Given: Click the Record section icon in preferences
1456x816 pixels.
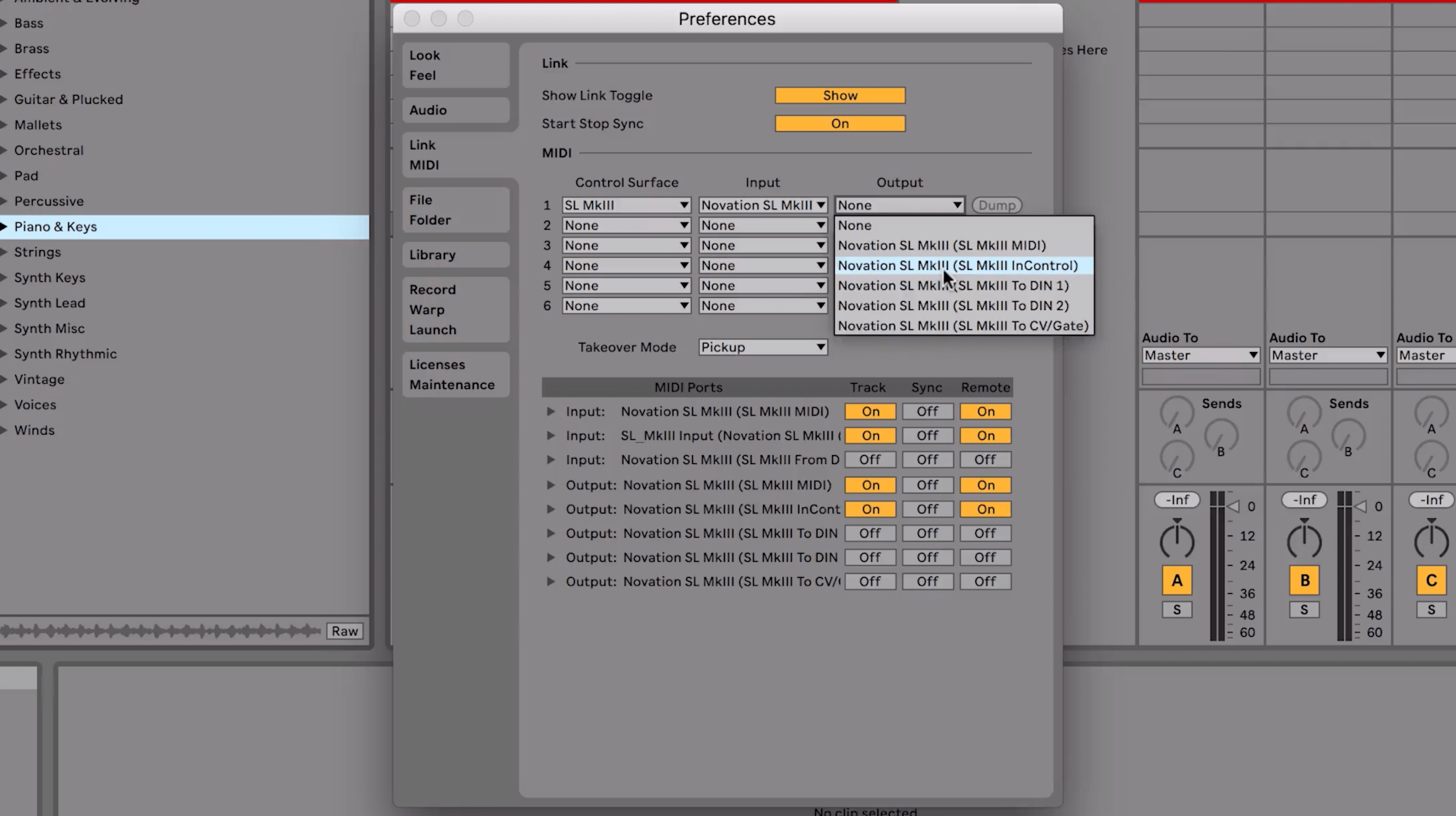Looking at the screenshot, I should (x=432, y=289).
